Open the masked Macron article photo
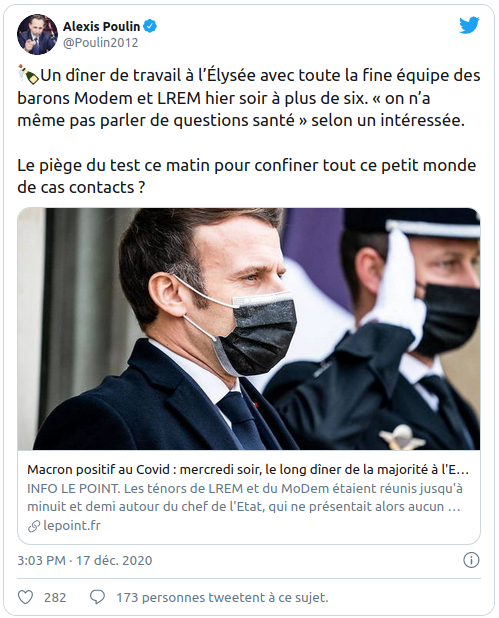Screen dimensions: 499x618 (249, 329)
